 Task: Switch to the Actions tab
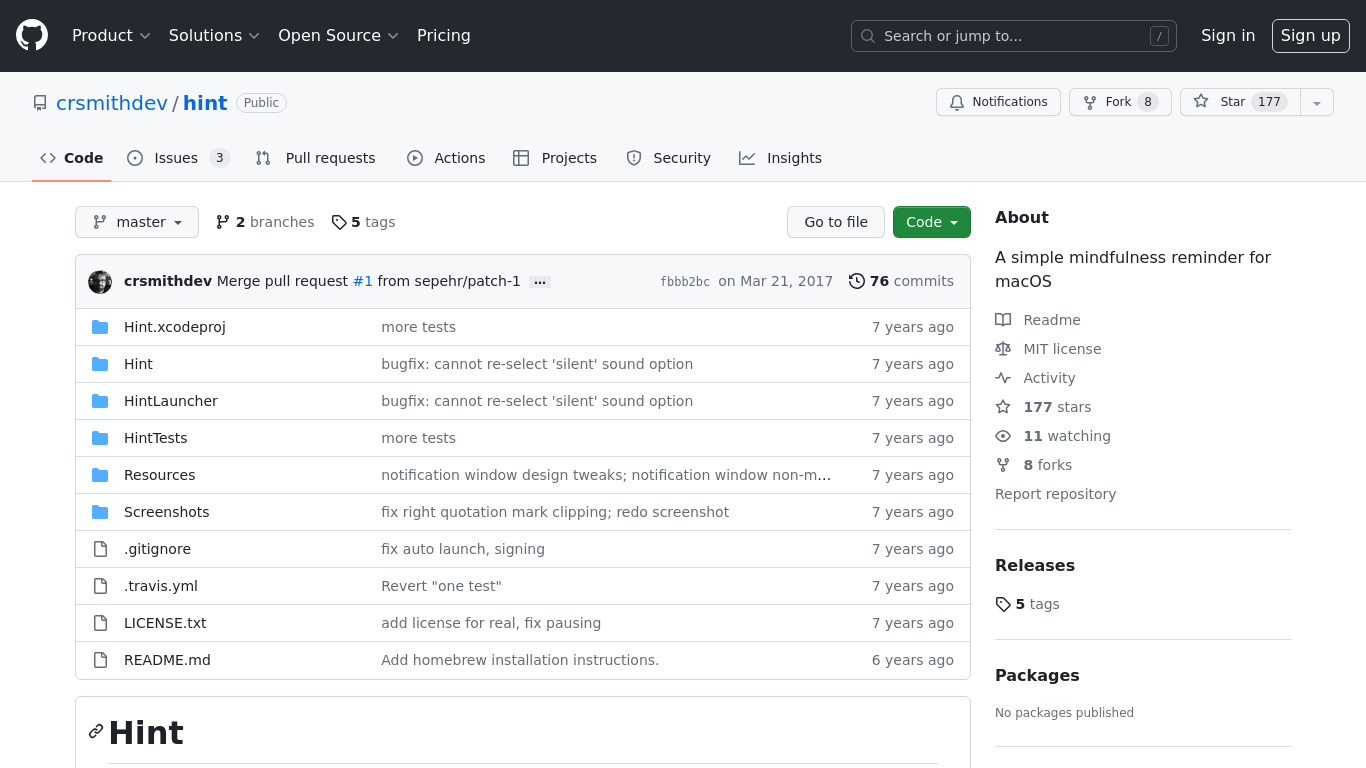click(x=446, y=158)
